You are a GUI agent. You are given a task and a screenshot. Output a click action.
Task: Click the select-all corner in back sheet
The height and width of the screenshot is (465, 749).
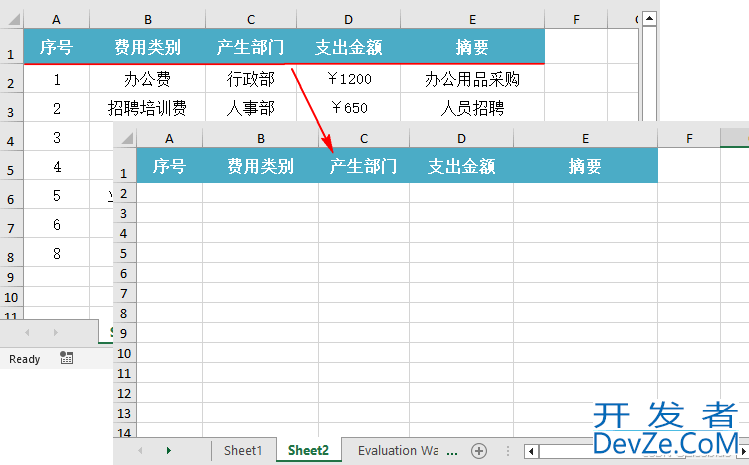[11, 19]
